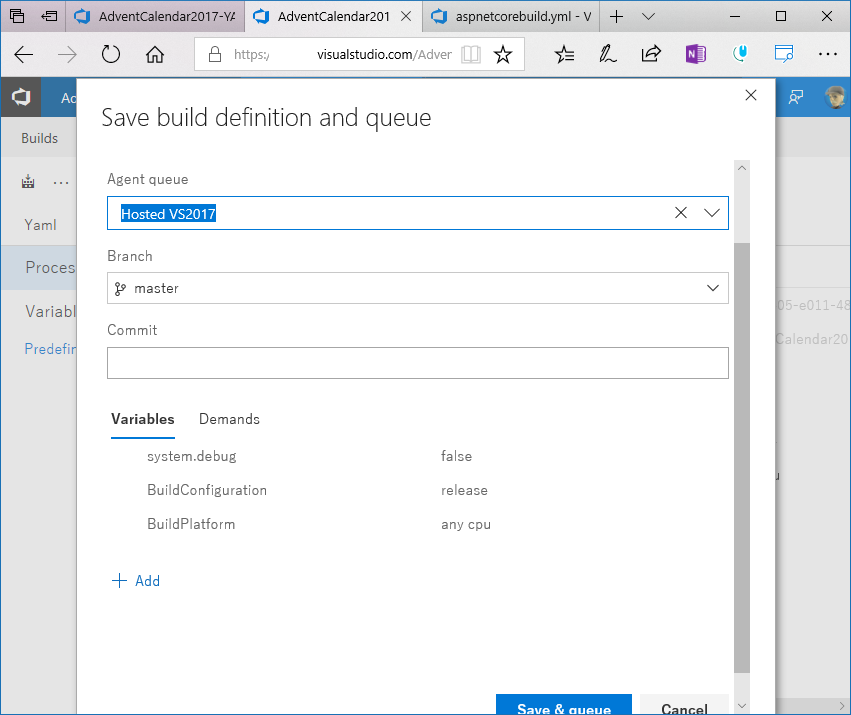Click the system.debug variable name
This screenshot has width=851, height=715.
192,456
